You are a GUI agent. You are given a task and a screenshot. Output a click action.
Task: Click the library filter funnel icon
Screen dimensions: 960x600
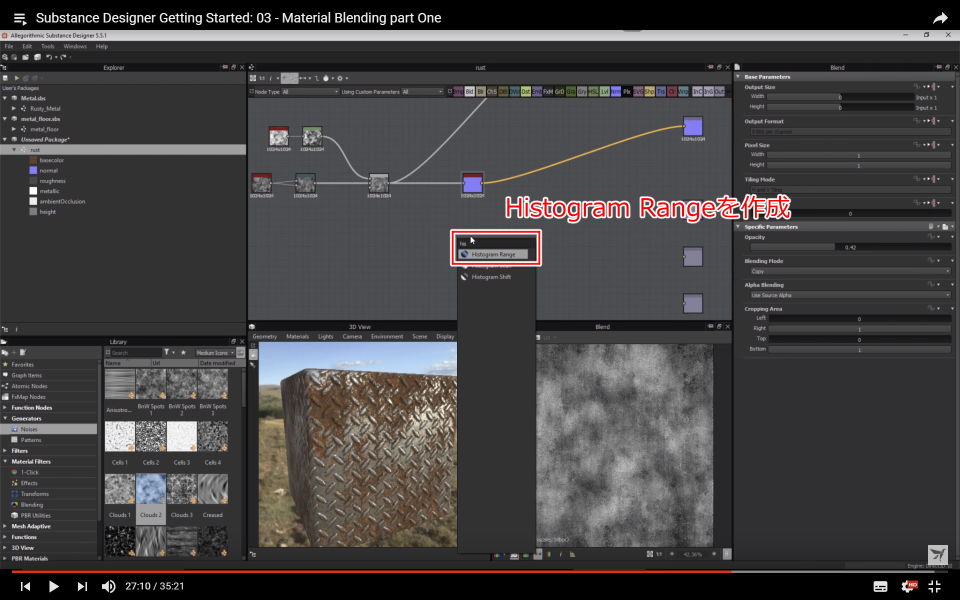point(166,352)
